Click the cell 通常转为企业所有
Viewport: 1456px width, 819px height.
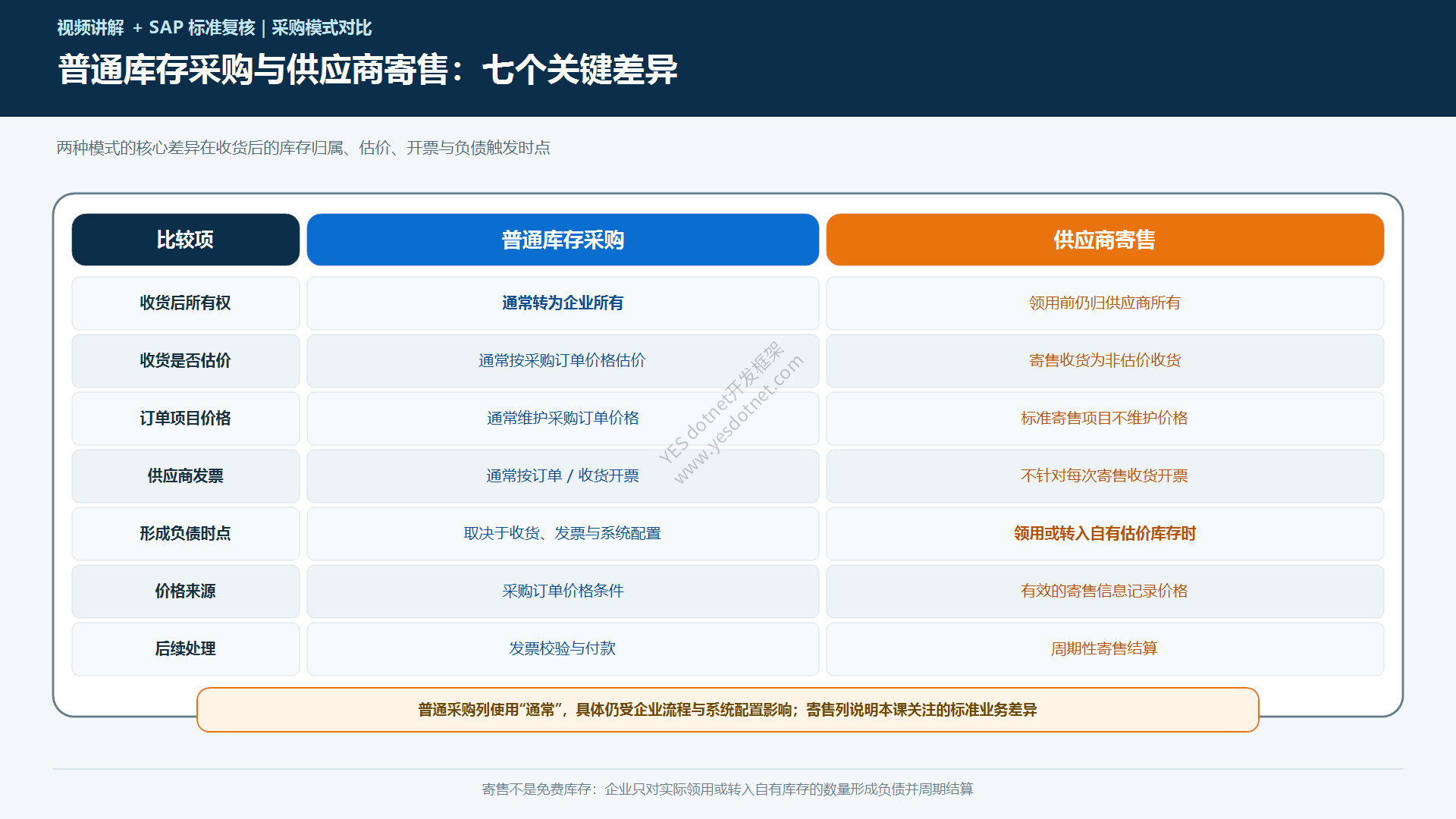pos(563,303)
